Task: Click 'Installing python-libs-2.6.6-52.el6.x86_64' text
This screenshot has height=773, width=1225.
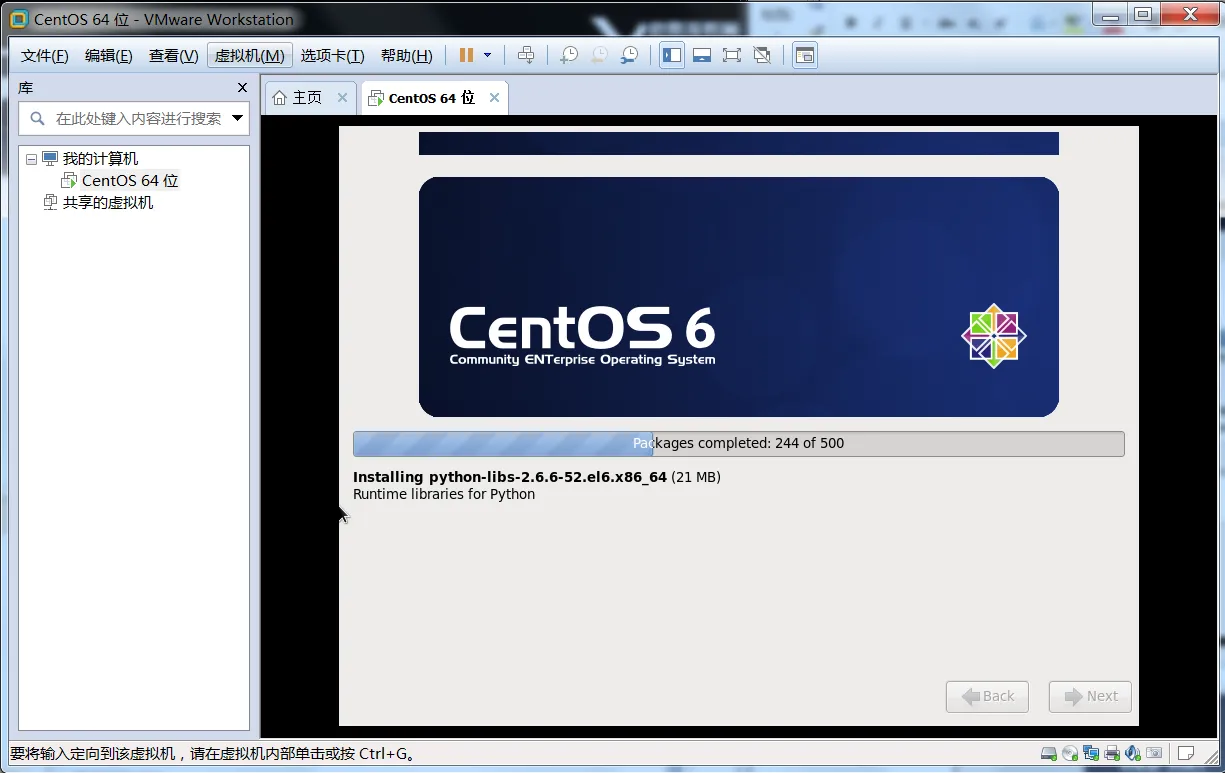Action: pyautogui.click(x=510, y=477)
